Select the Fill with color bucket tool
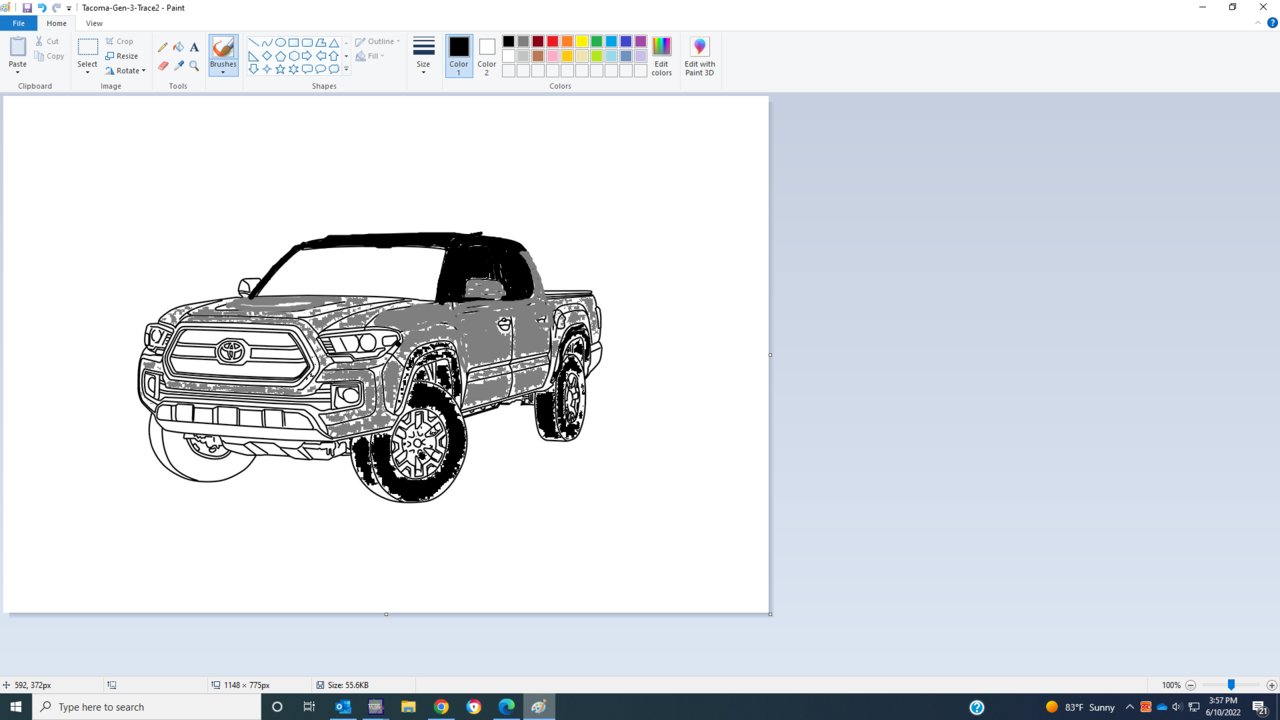Image resolution: width=1280 pixels, height=720 pixels. coord(178,47)
